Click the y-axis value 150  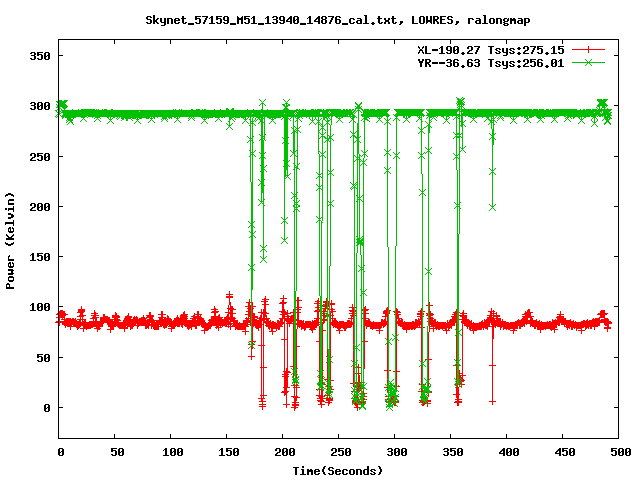[40, 257]
